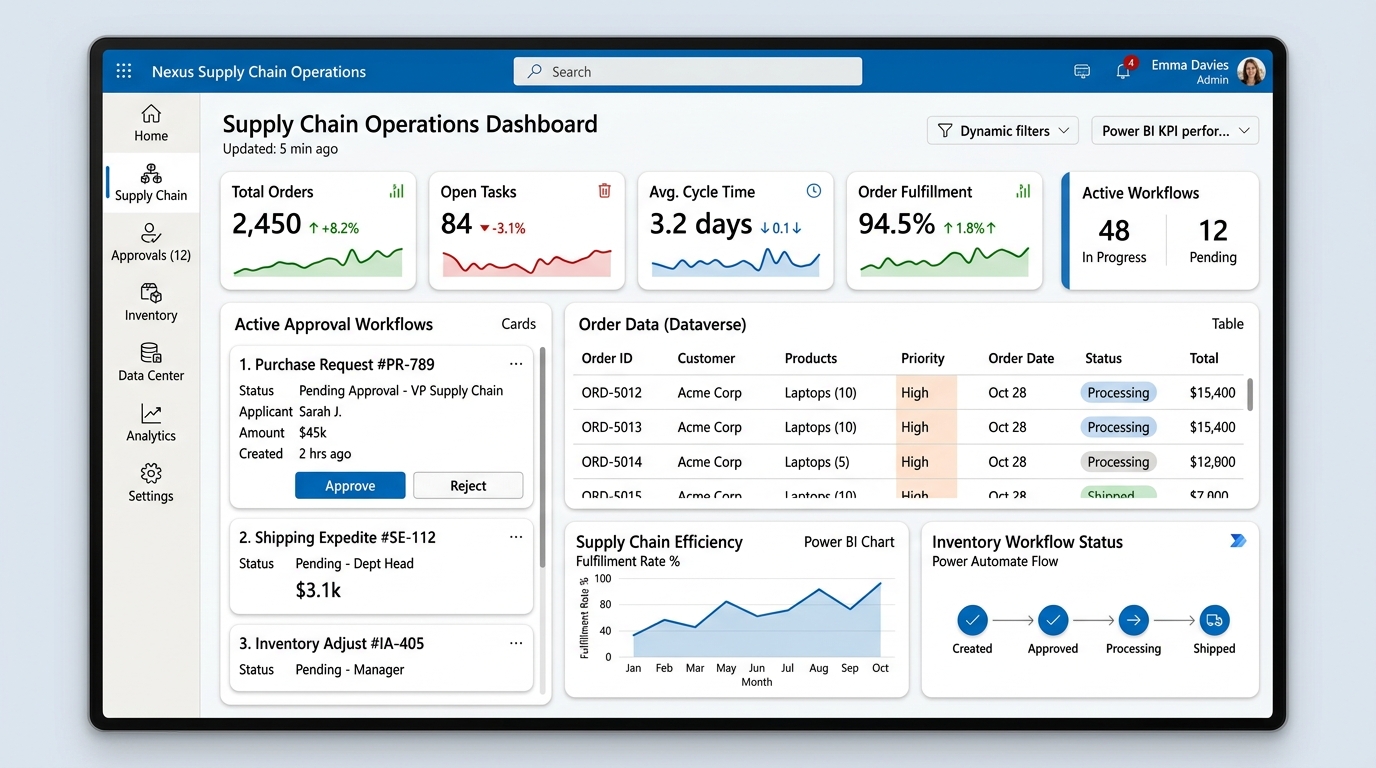Click the Order Data table scrollbar
The height and width of the screenshot is (768, 1376).
click(1250, 394)
